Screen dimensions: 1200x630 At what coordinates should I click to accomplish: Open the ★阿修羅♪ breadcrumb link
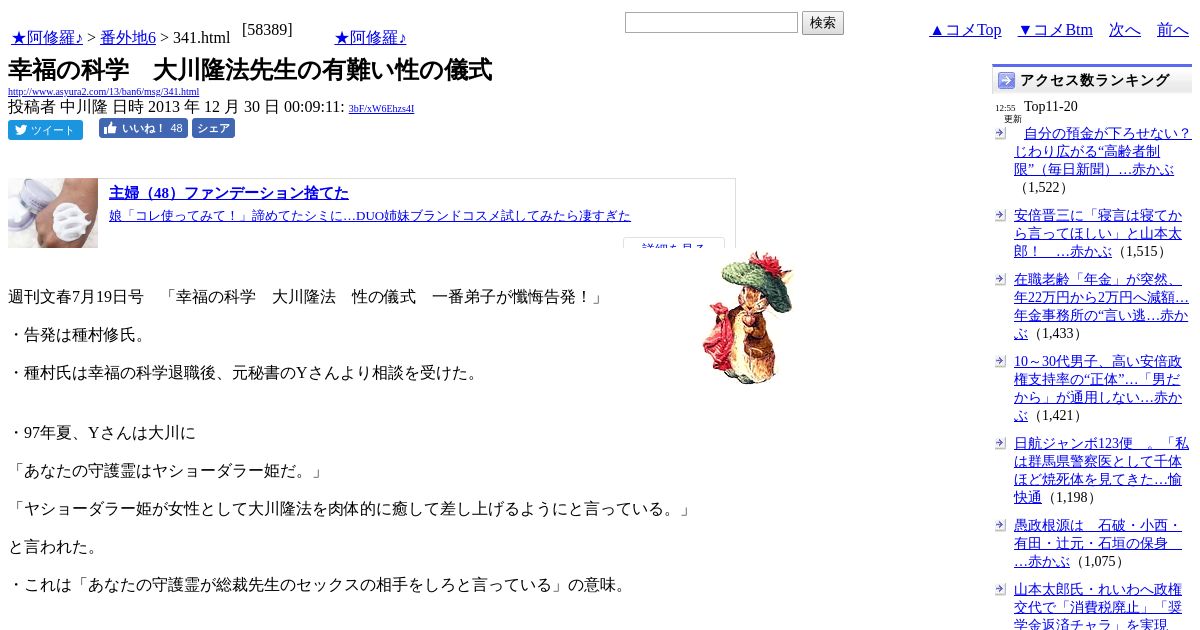pyautogui.click(x=47, y=38)
